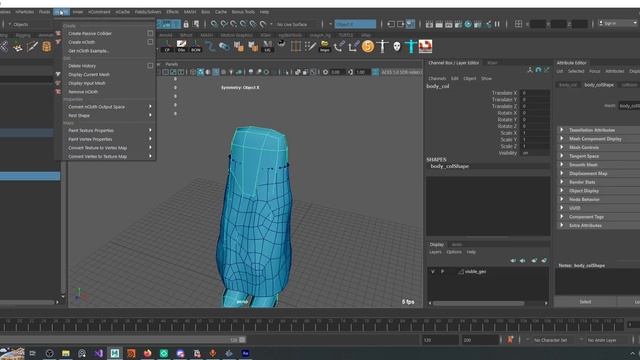Open Visual Studio from the taskbar
The width and height of the screenshot is (640, 360).
(x=98, y=353)
